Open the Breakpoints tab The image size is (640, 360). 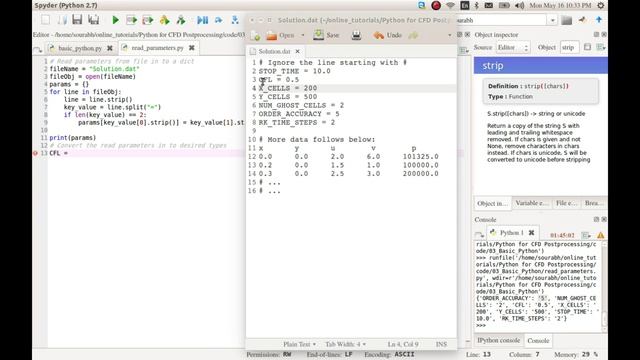[593, 203]
